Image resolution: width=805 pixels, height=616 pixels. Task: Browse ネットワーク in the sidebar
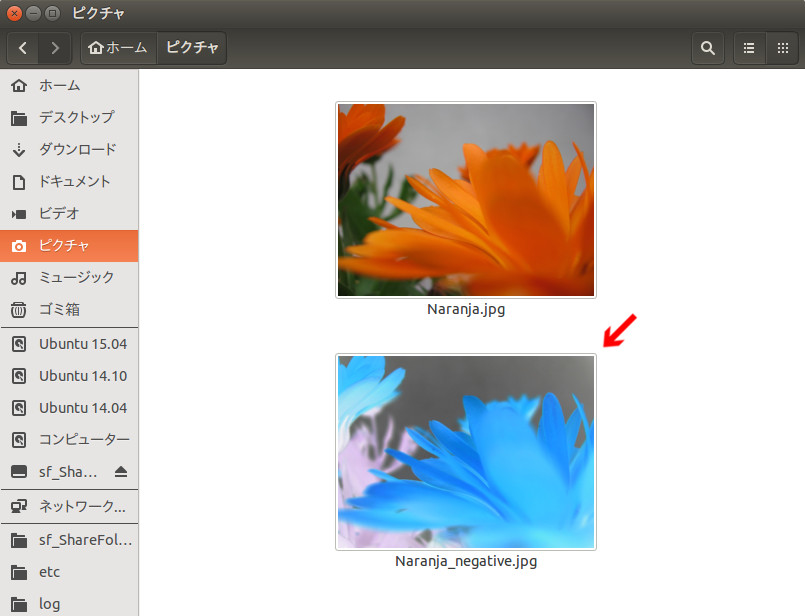[69, 507]
